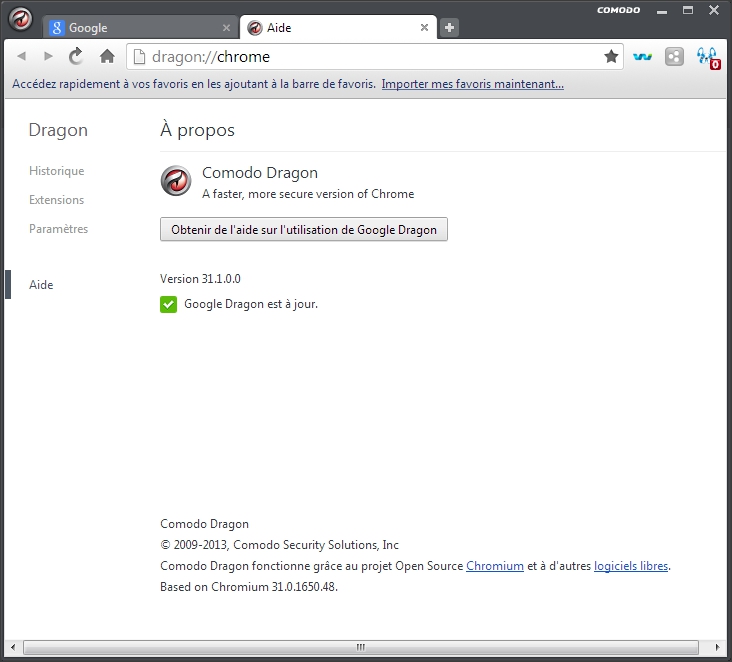Screen dimensions: 732x662
Task: Minimize the browser window
Action: [x=662, y=11]
